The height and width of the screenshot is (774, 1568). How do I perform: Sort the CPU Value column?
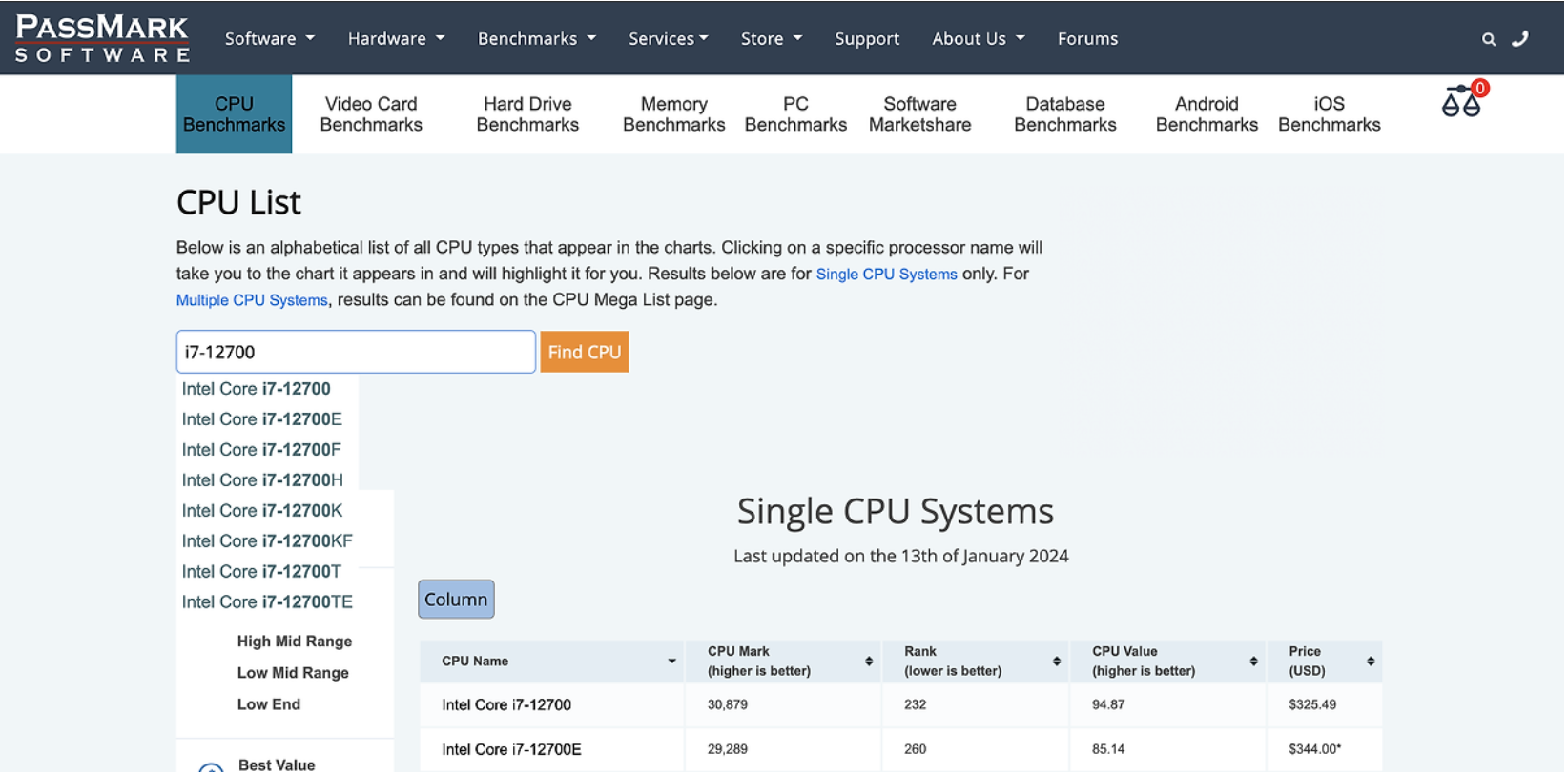tap(1255, 662)
